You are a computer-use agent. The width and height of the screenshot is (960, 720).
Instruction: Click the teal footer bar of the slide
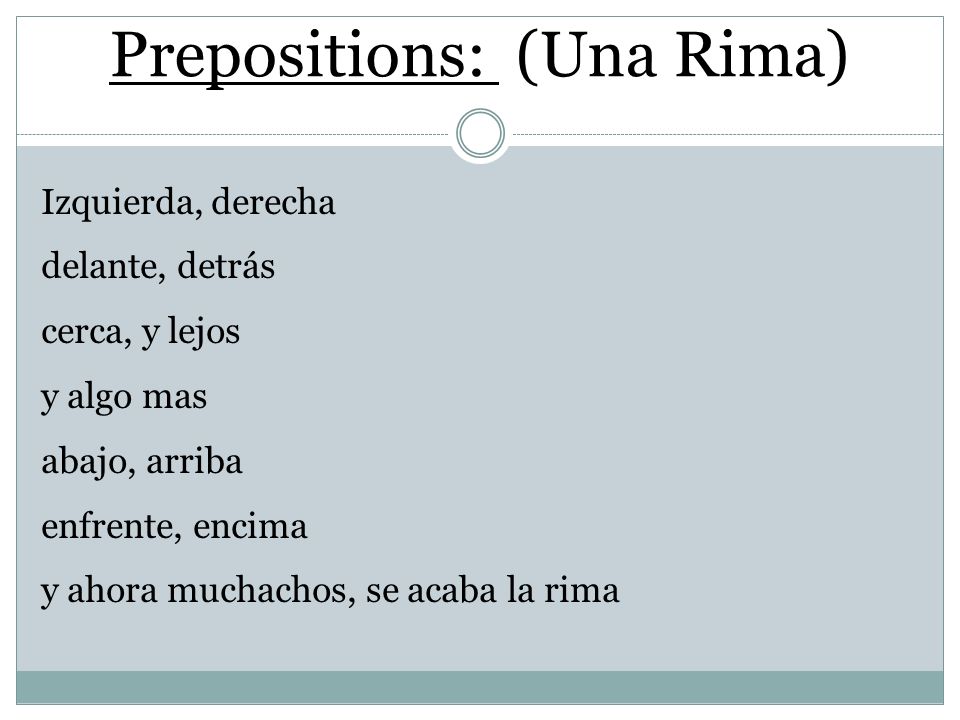click(x=480, y=687)
